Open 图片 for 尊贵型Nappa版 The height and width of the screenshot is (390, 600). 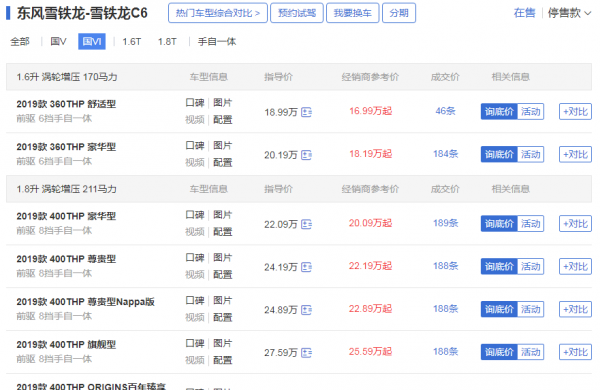click(x=223, y=300)
